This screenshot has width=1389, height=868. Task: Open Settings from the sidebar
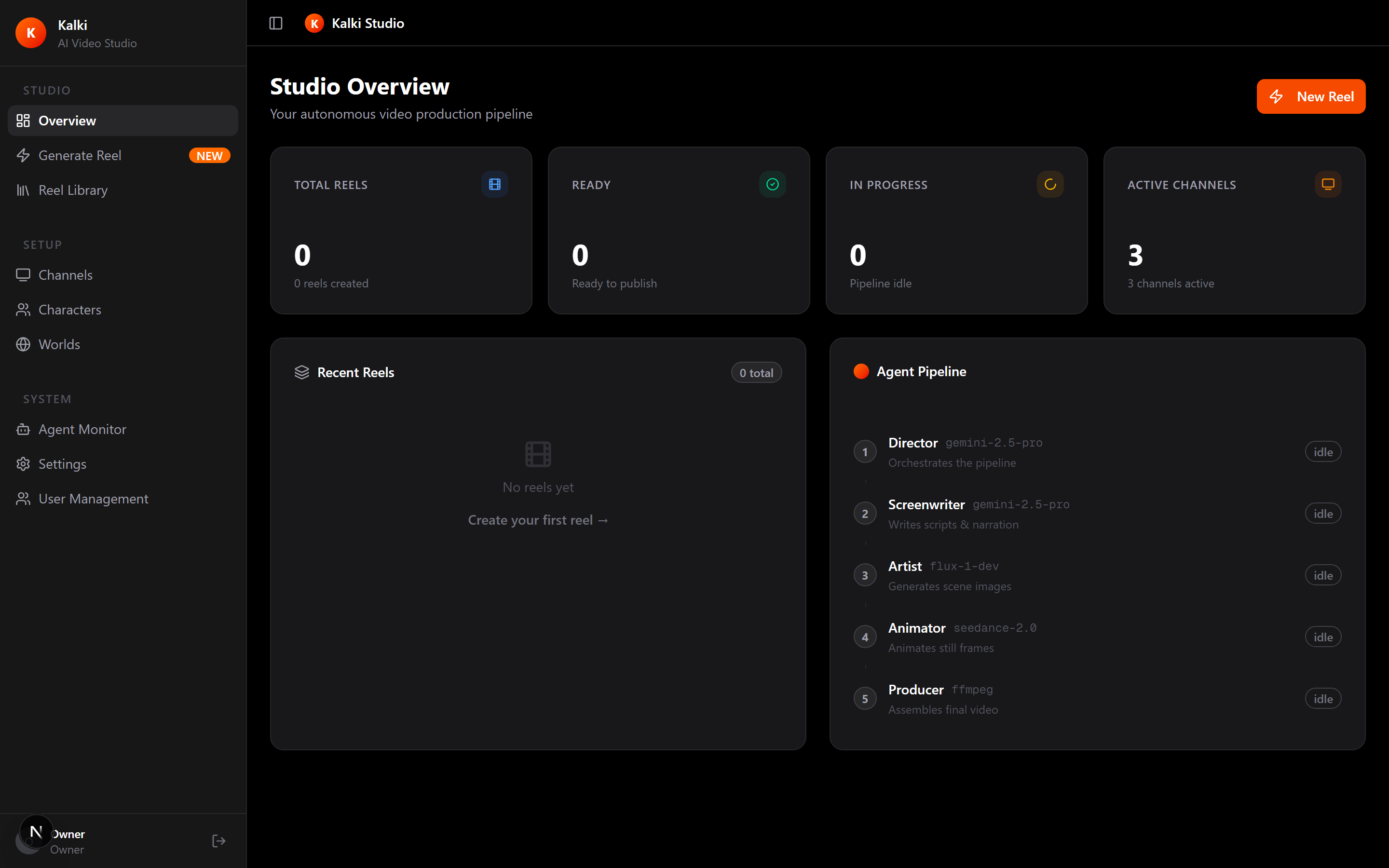[x=123, y=464]
